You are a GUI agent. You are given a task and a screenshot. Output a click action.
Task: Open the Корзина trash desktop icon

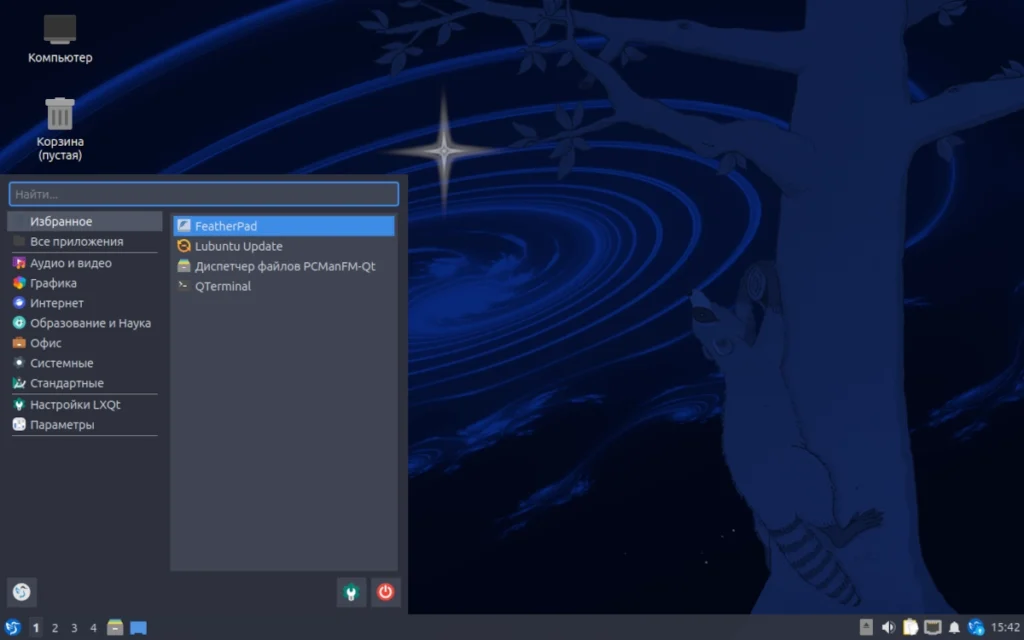point(59,129)
